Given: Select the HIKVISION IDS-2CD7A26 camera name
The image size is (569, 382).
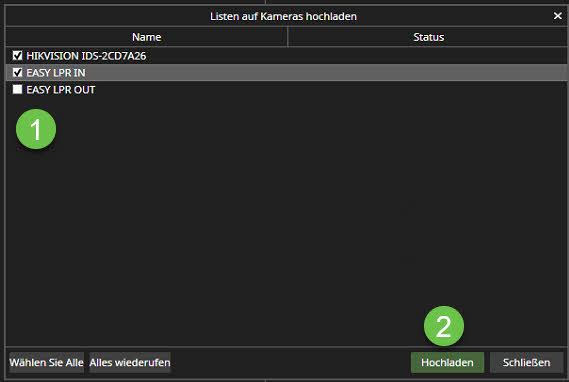Looking at the screenshot, I should click(86, 56).
